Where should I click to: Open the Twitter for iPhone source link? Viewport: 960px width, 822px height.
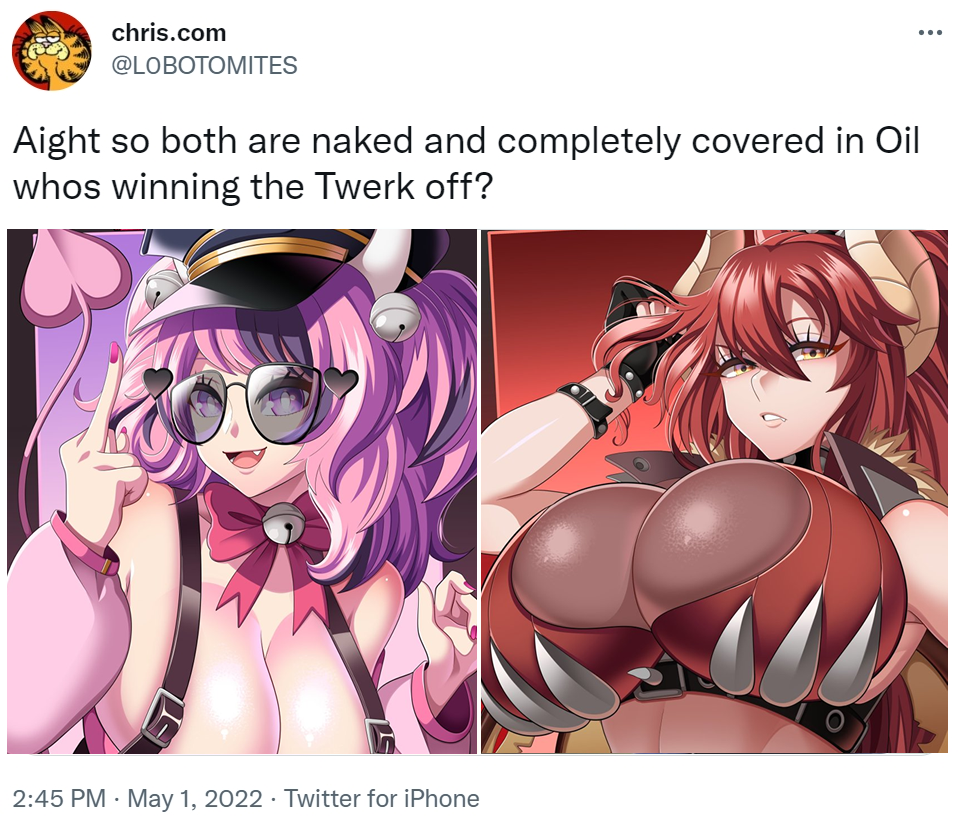click(x=381, y=798)
